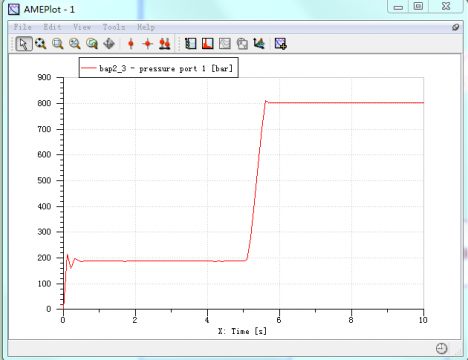This screenshot has width=468, height=360.
Task: Click the zoom out magnifier icon
Action: click(x=75, y=44)
